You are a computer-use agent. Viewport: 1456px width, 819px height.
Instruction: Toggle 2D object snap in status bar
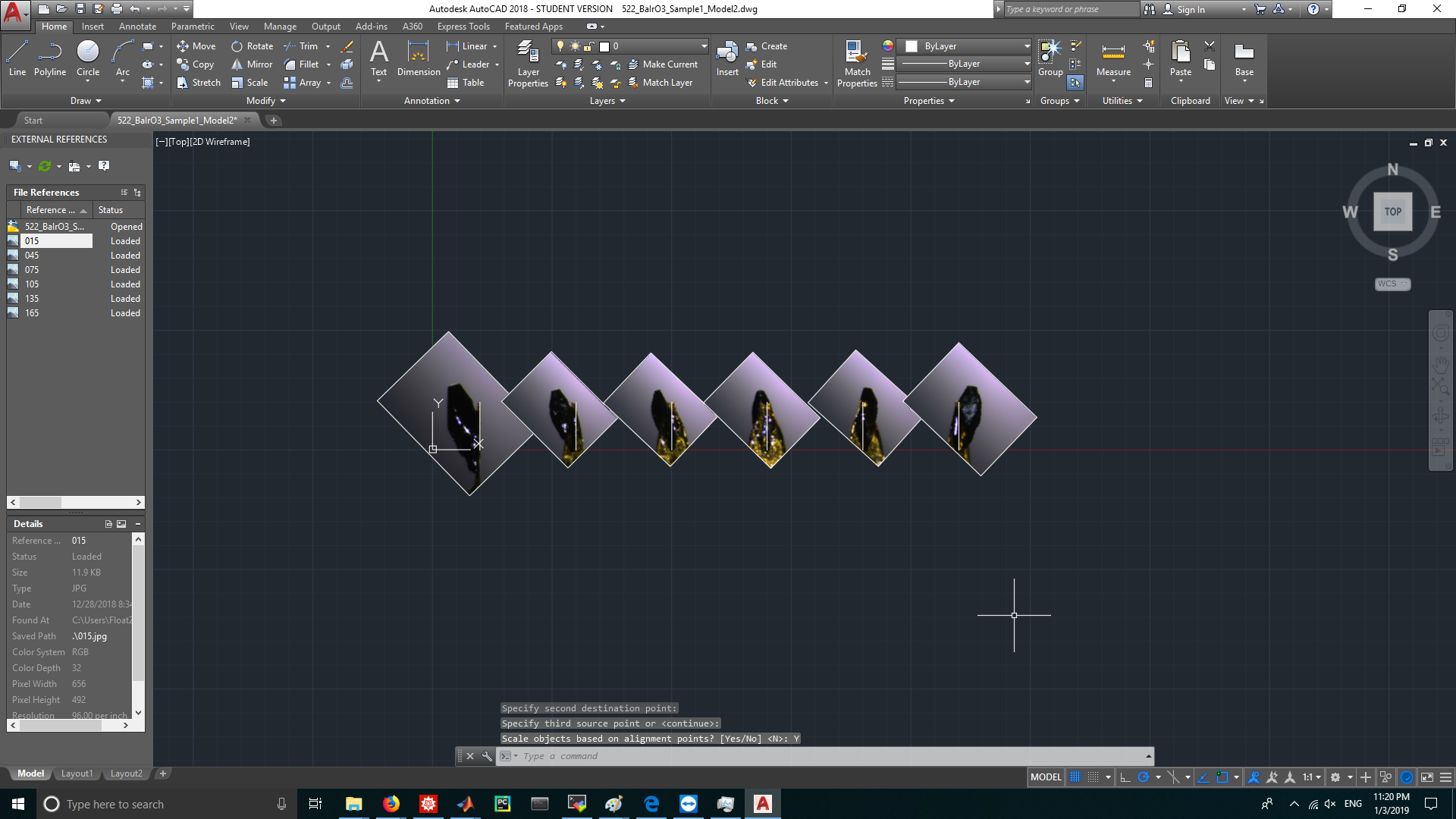click(1222, 777)
